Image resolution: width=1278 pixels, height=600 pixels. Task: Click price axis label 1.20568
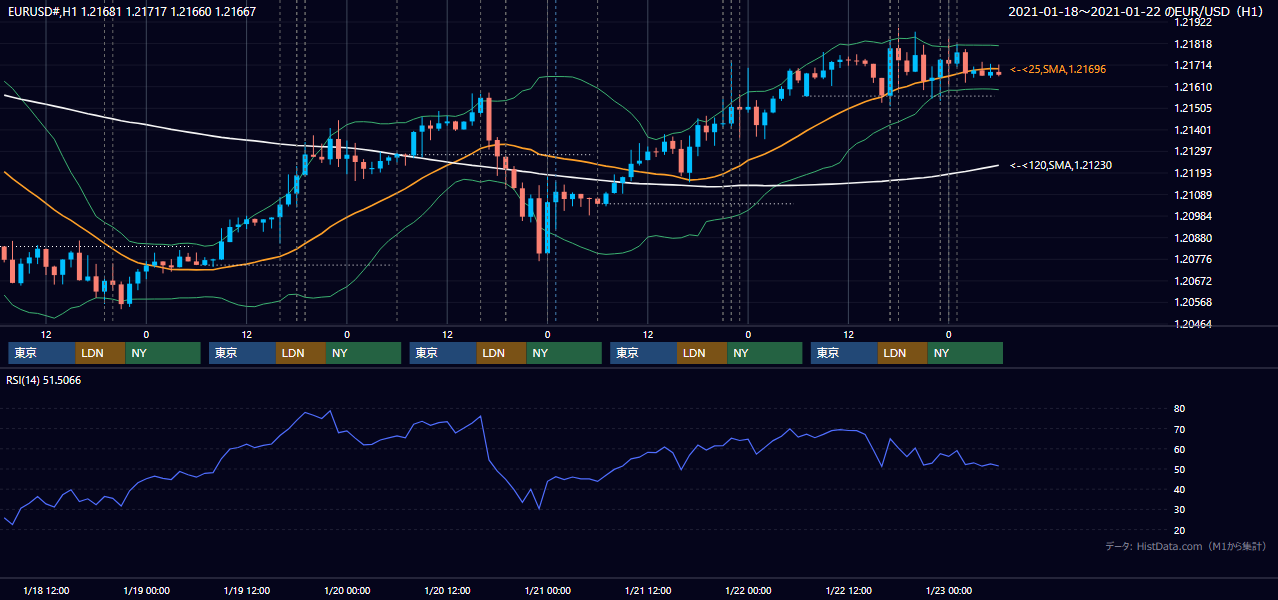(1193, 302)
